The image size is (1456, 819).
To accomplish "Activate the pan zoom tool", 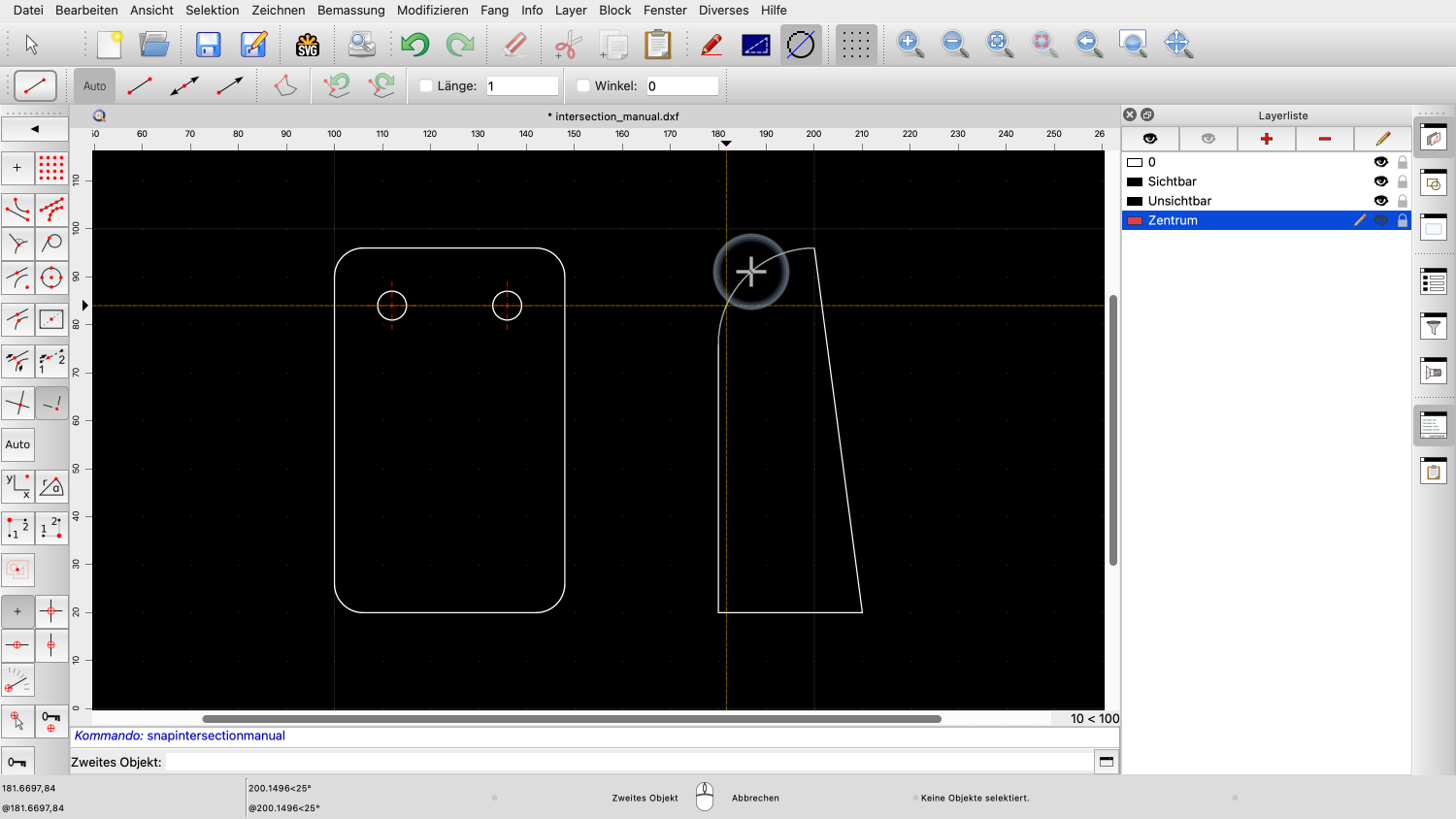I will [x=1177, y=45].
